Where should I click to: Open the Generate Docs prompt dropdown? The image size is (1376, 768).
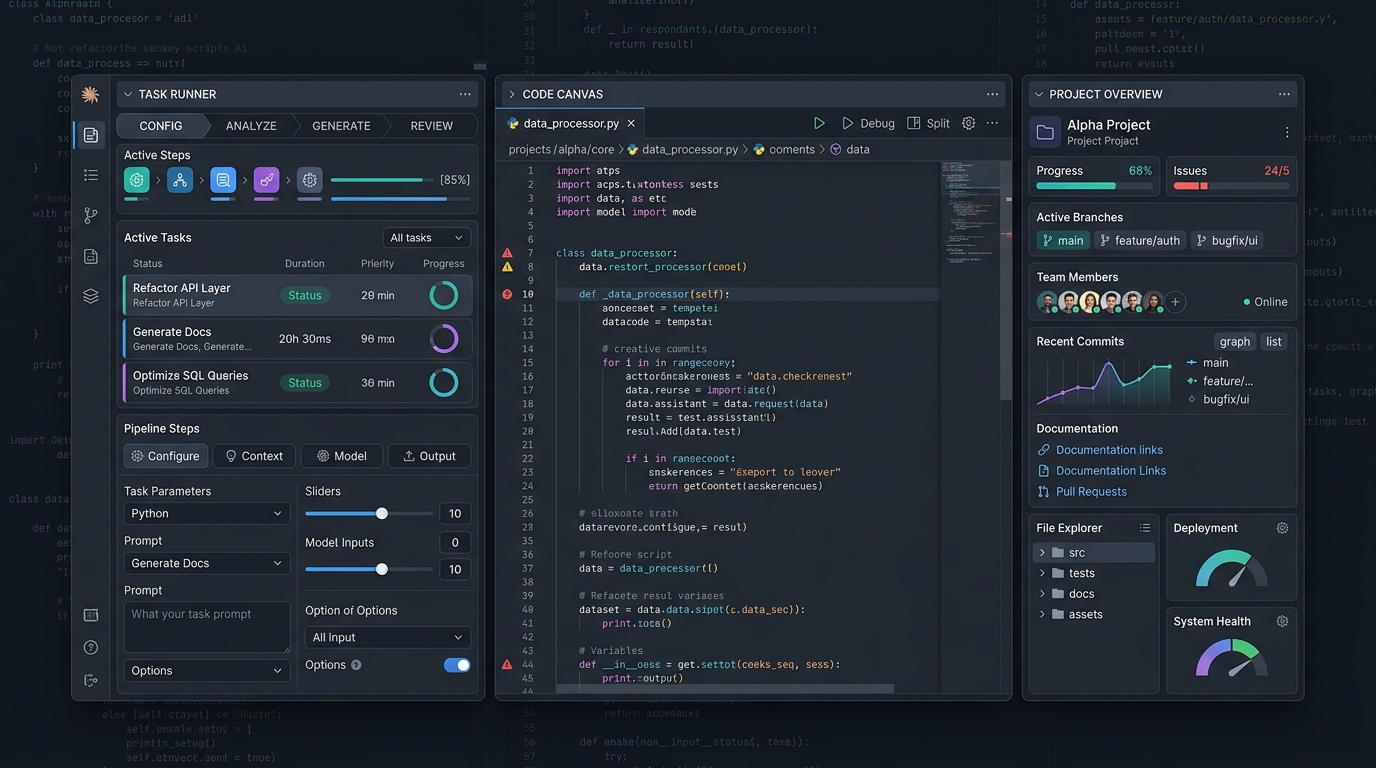[207, 563]
